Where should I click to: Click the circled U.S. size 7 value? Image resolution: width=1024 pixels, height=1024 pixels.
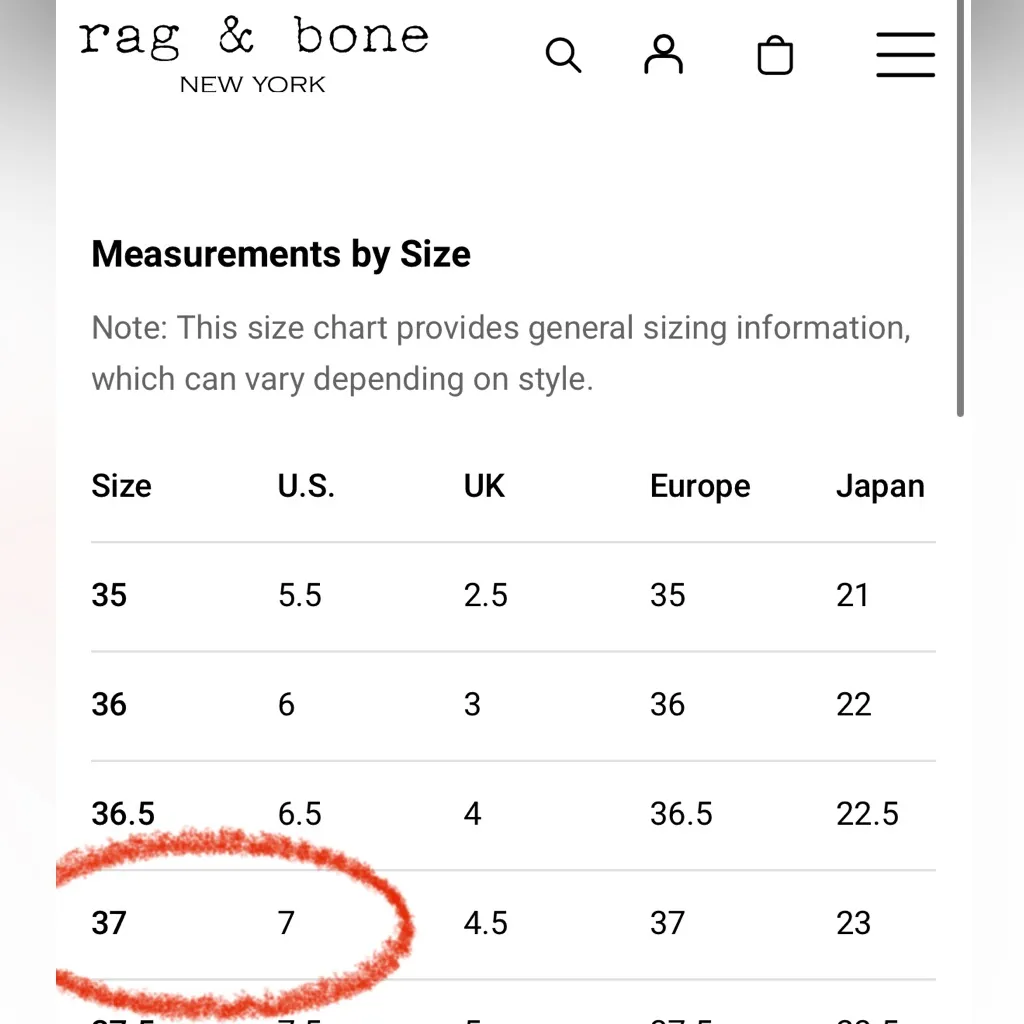[x=287, y=923]
